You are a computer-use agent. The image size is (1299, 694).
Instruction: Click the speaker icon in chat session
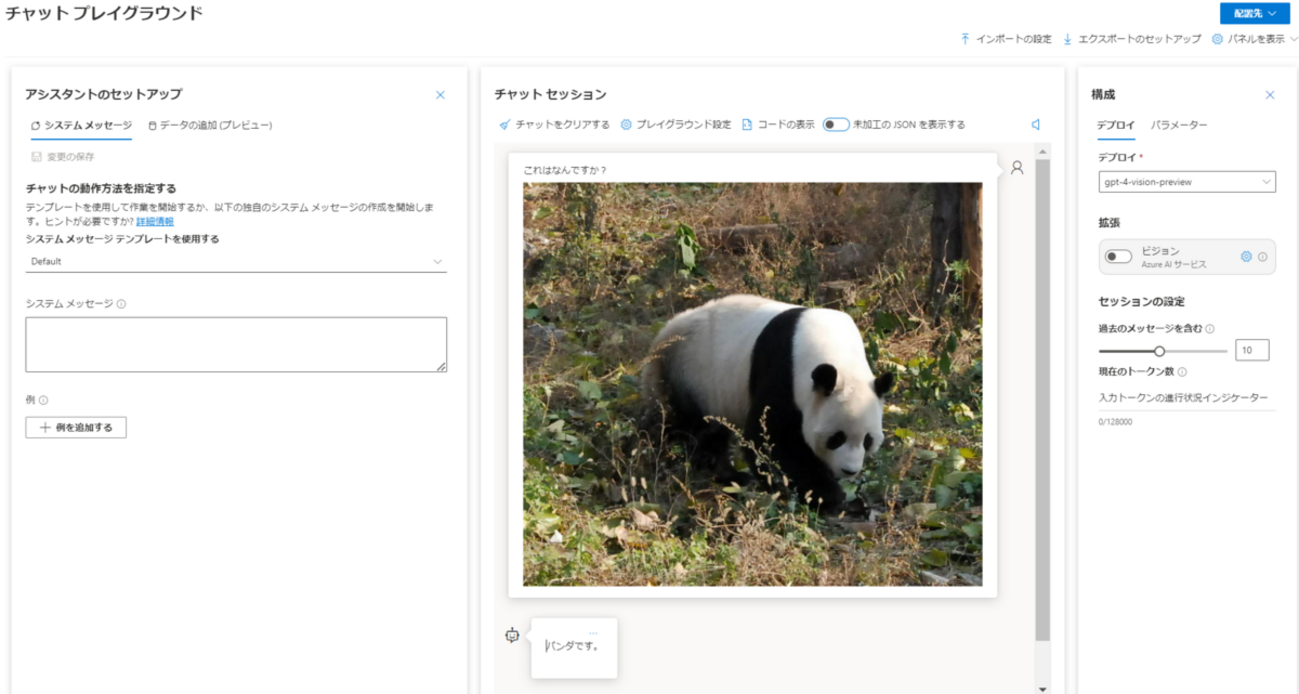[1036, 125]
